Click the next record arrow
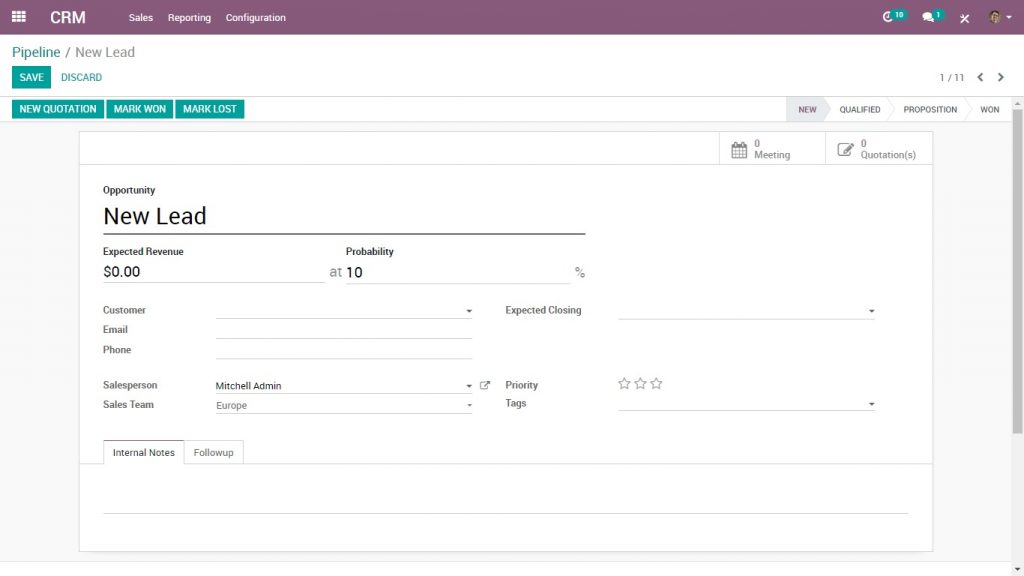Viewport: 1024px width, 576px height. tap(1002, 77)
